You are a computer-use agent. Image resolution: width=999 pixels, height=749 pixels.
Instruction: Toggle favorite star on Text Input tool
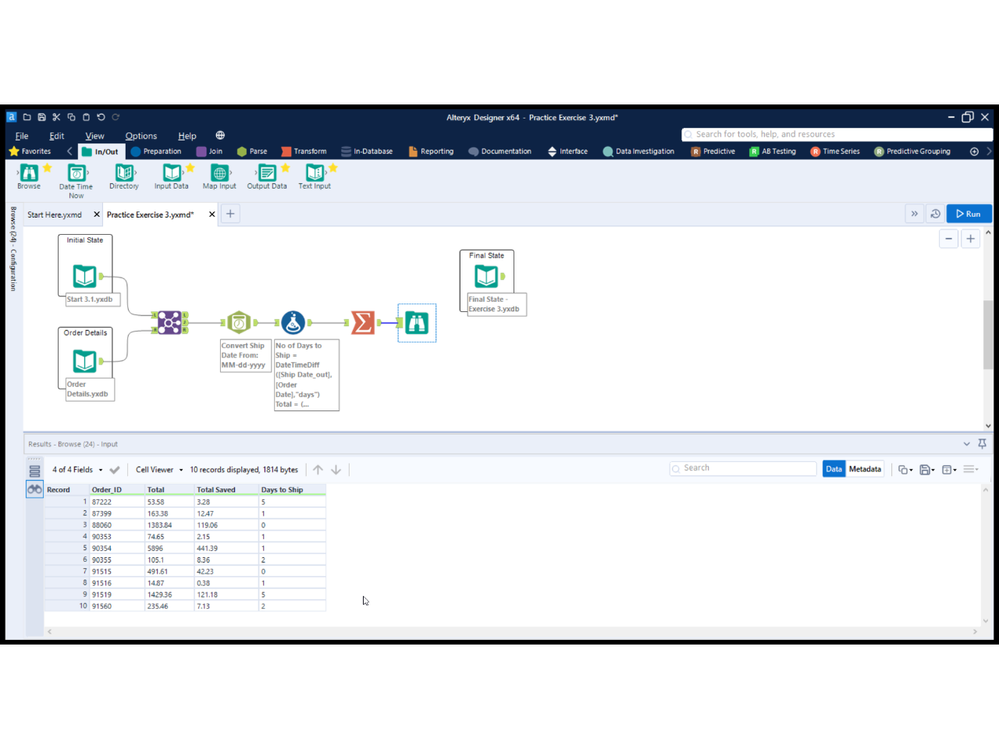333,168
